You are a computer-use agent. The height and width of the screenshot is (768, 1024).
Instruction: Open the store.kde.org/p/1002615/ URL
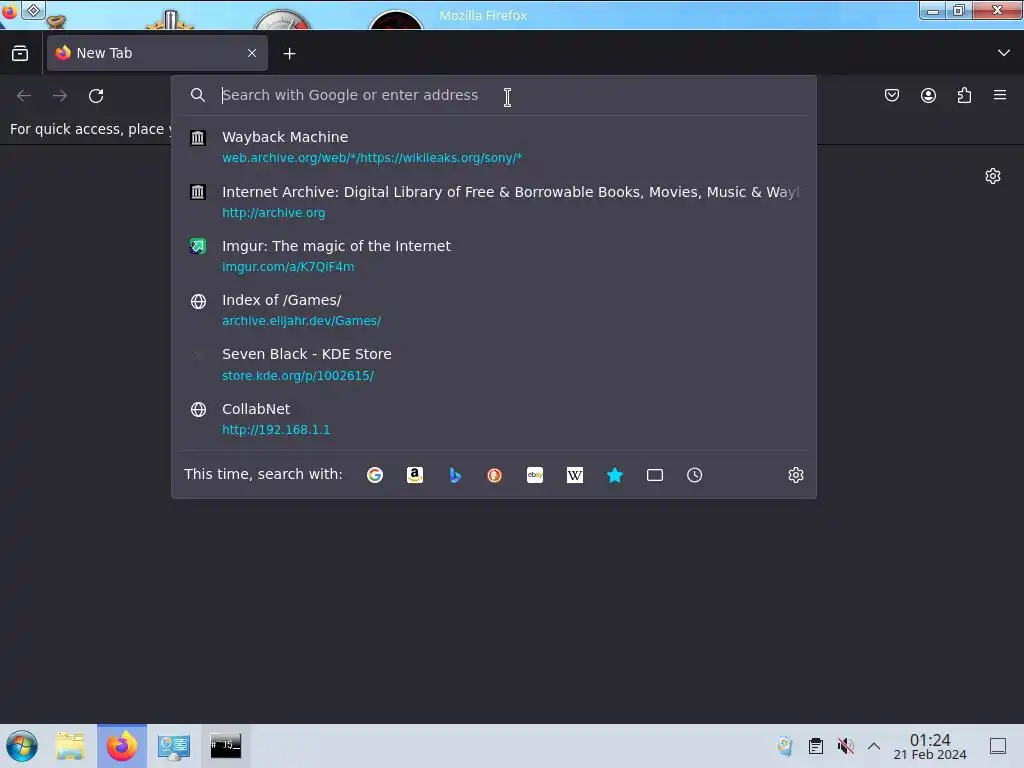pos(298,376)
